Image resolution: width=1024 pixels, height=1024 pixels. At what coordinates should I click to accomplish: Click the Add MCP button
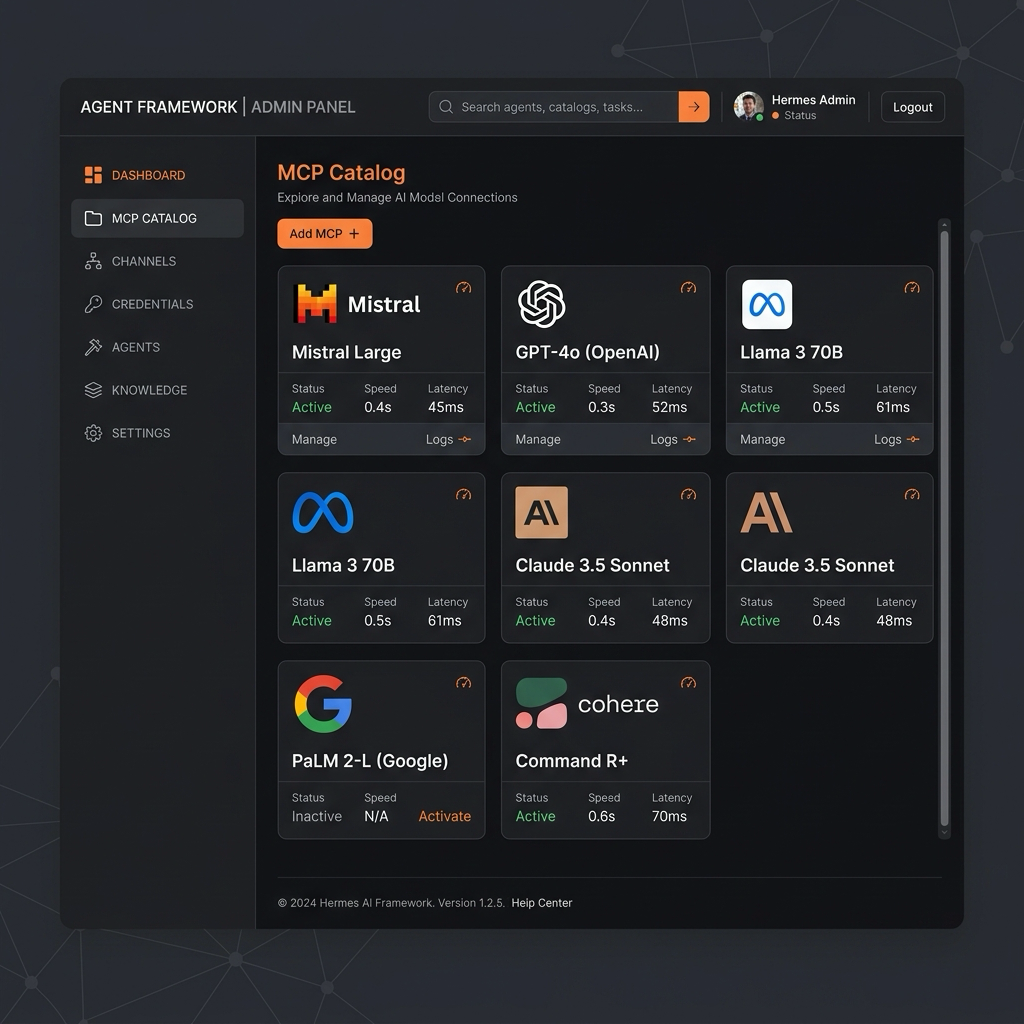tap(325, 234)
